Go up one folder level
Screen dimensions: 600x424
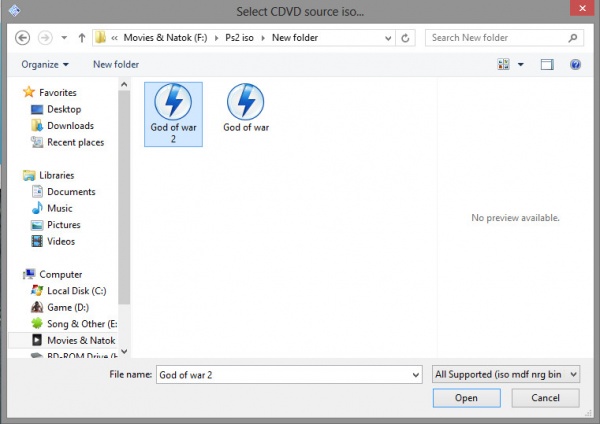pos(82,38)
